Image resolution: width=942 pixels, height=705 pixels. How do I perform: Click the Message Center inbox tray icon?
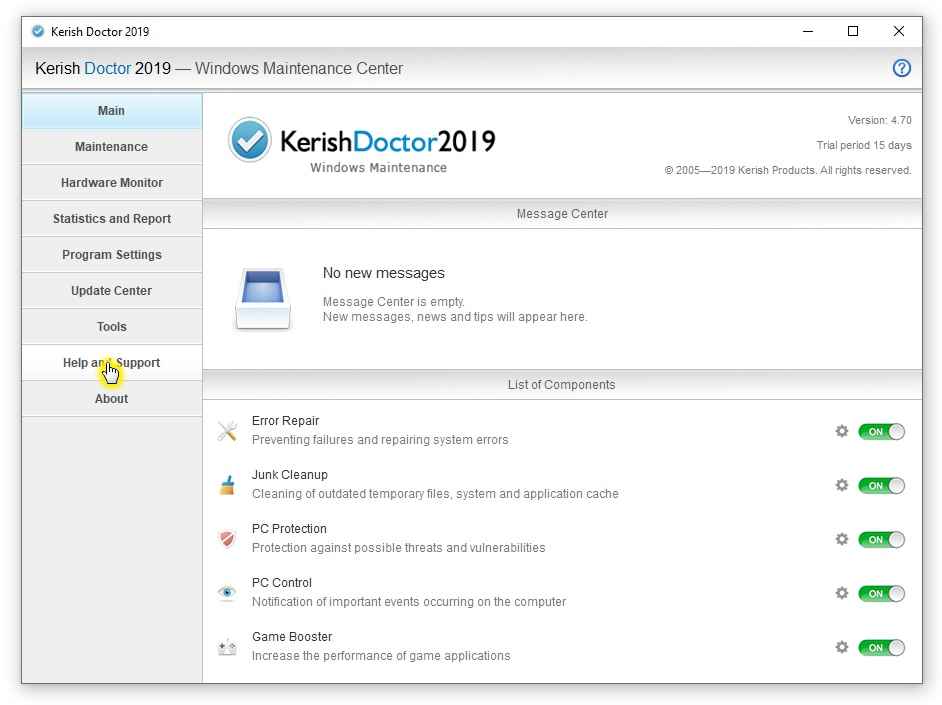tap(264, 298)
